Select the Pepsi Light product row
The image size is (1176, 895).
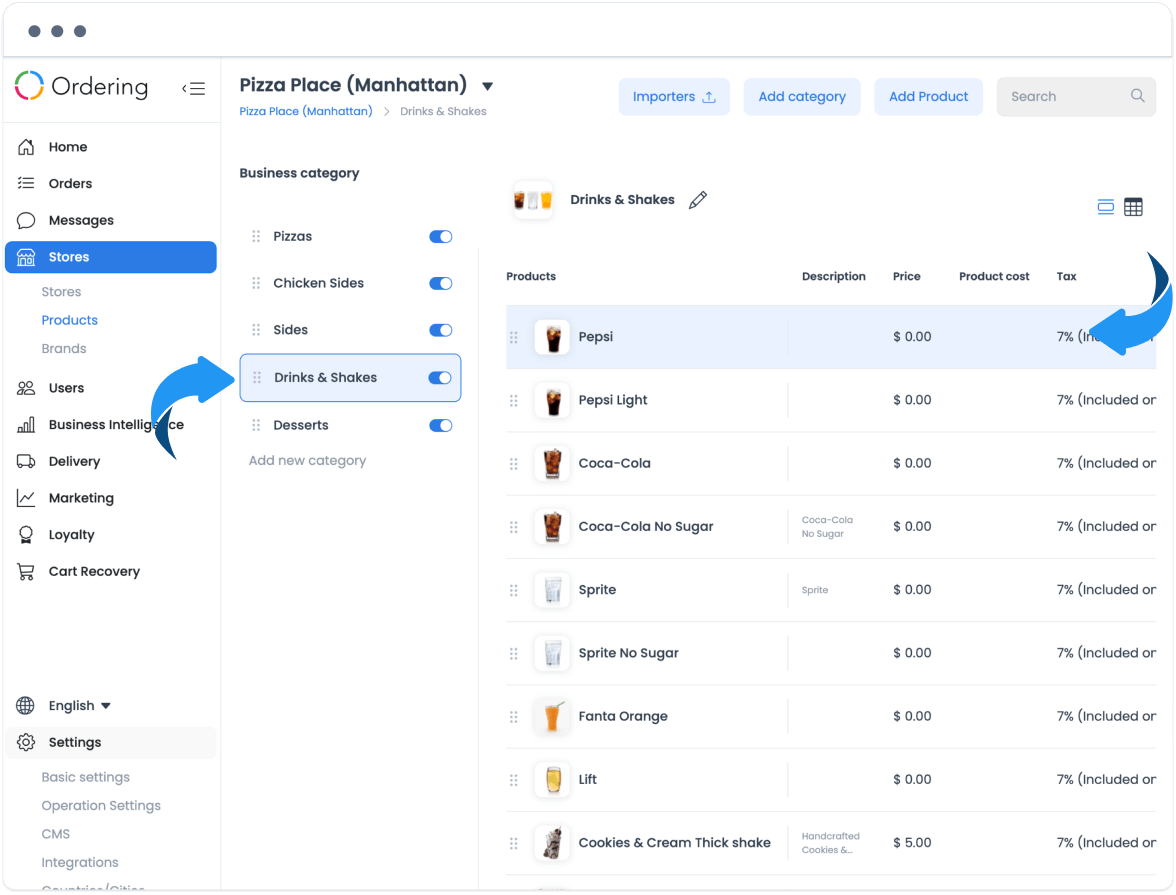831,401
